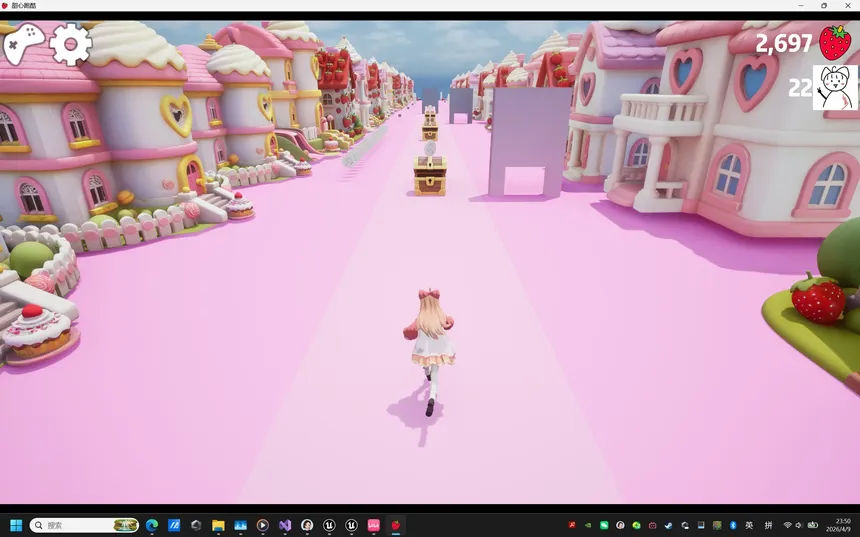Restore down the game window
This screenshot has width=860, height=537.
click(x=824, y=5)
